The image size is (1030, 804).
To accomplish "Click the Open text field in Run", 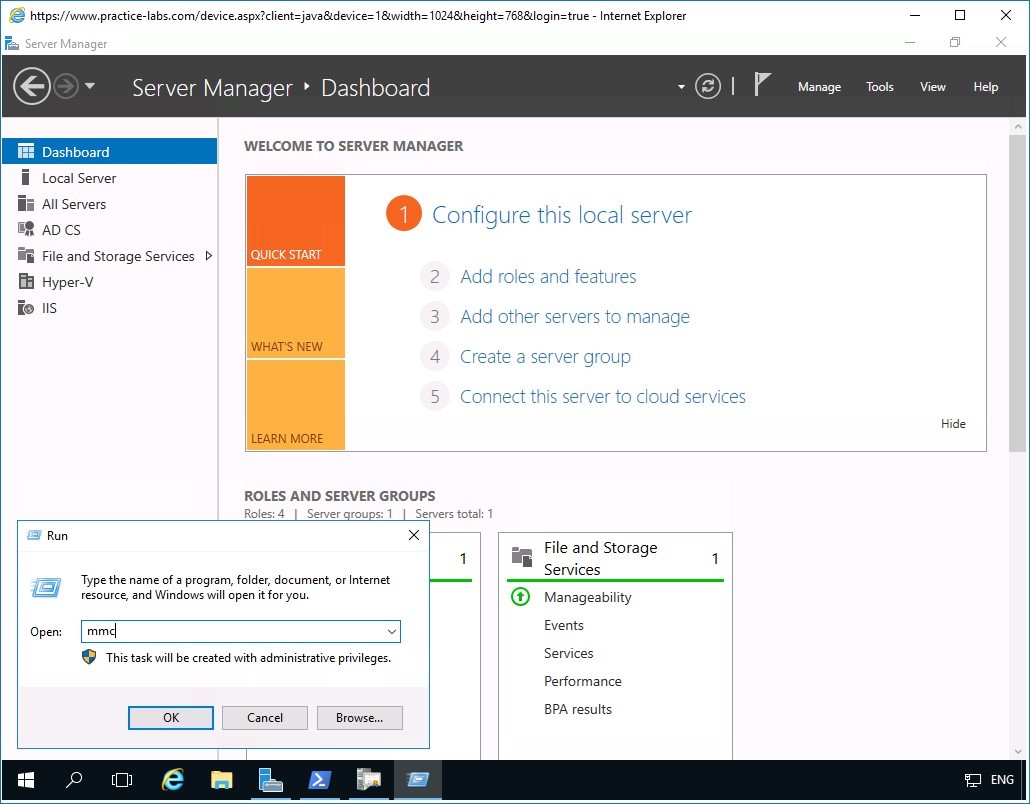I will (x=240, y=631).
